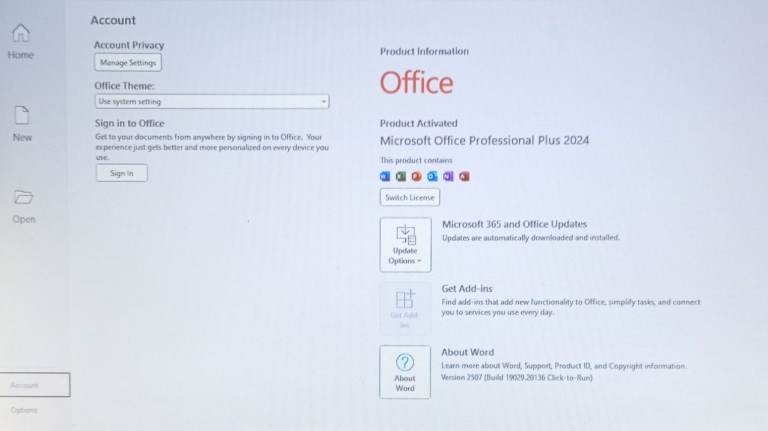Image resolution: width=768 pixels, height=431 pixels.
Task: Go to Home in the sidebar
Action: tap(21, 42)
